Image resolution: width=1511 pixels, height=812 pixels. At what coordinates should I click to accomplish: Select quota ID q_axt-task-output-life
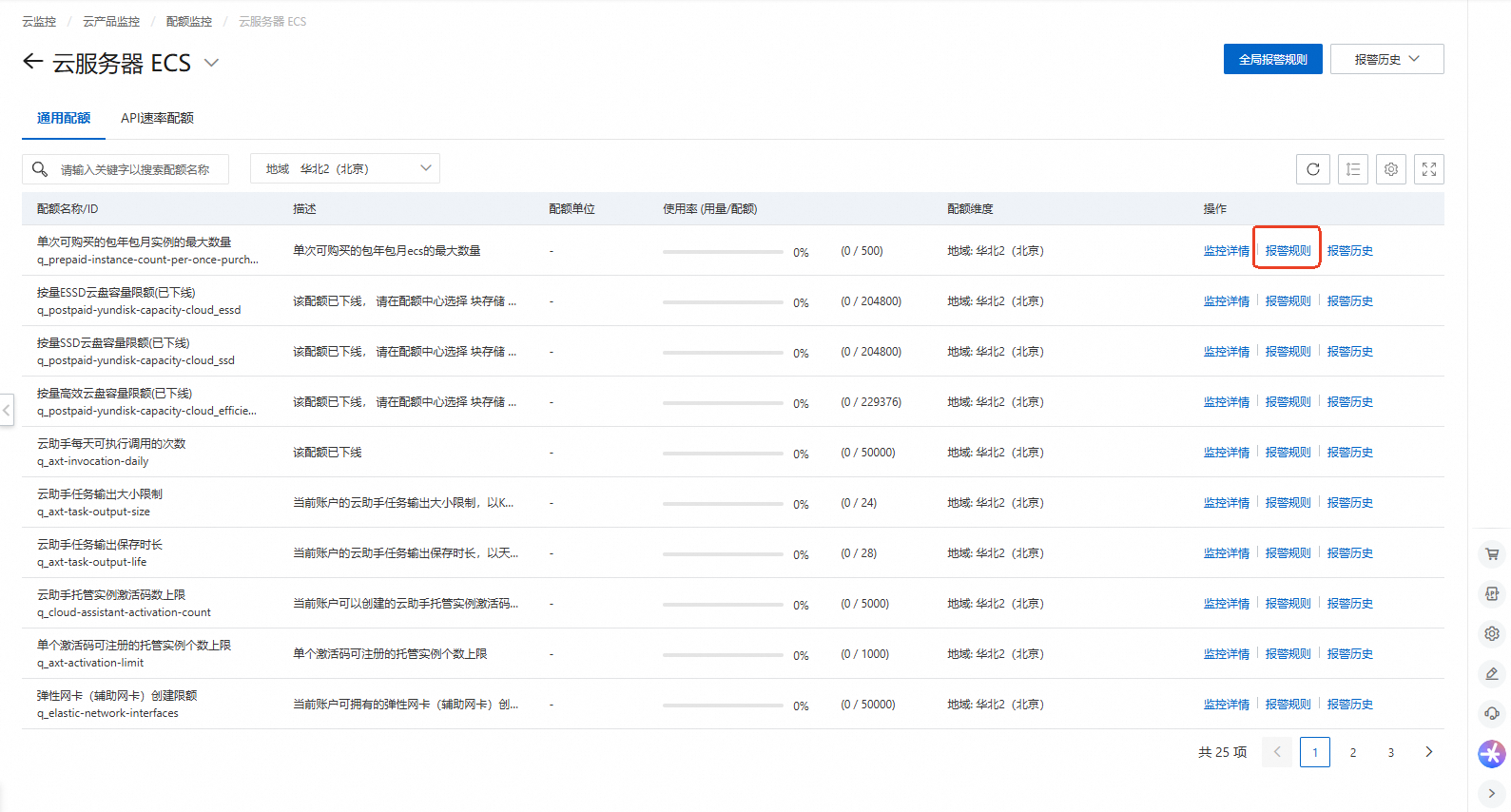click(92, 562)
